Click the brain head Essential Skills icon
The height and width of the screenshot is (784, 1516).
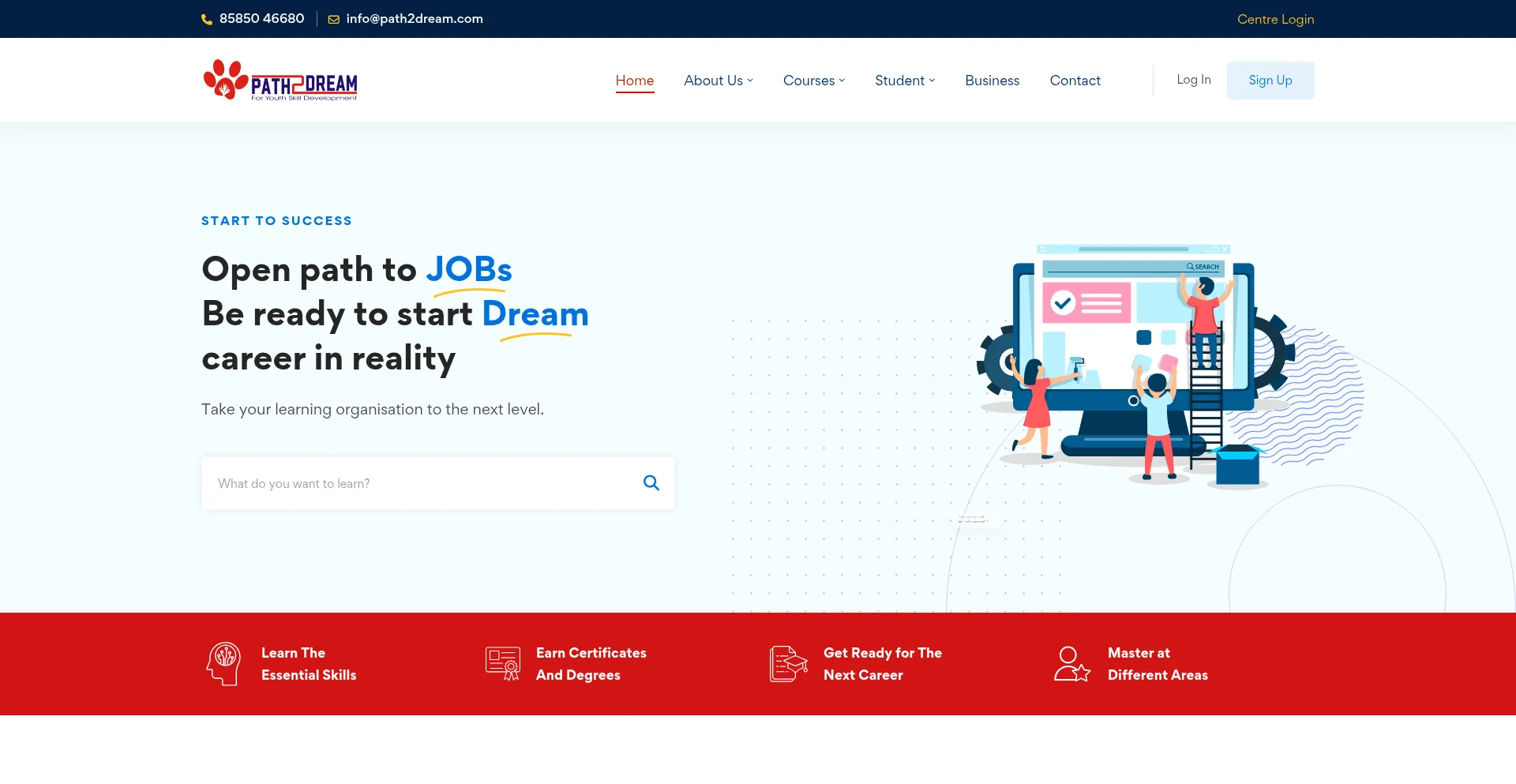(224, 664)
